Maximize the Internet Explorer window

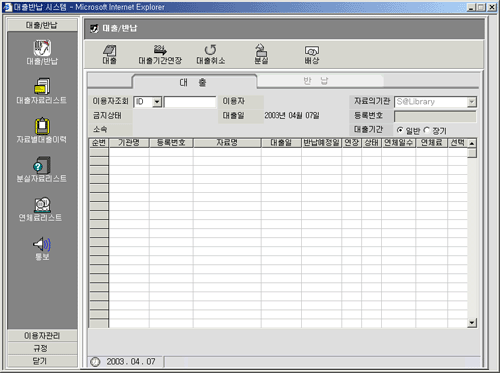coord(481,7)
